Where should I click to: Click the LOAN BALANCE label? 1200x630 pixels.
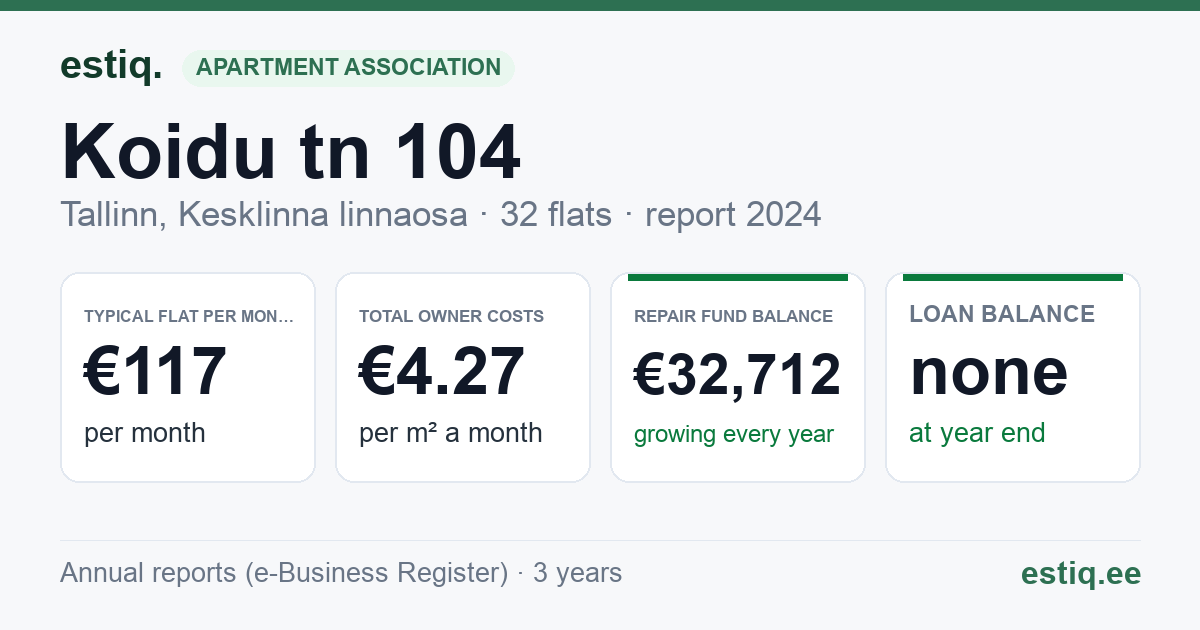(1002, 314)
